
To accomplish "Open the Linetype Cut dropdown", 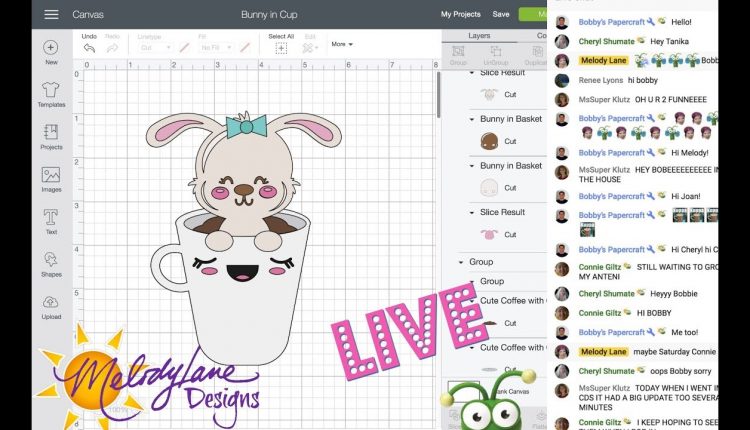I will point(154,48).
